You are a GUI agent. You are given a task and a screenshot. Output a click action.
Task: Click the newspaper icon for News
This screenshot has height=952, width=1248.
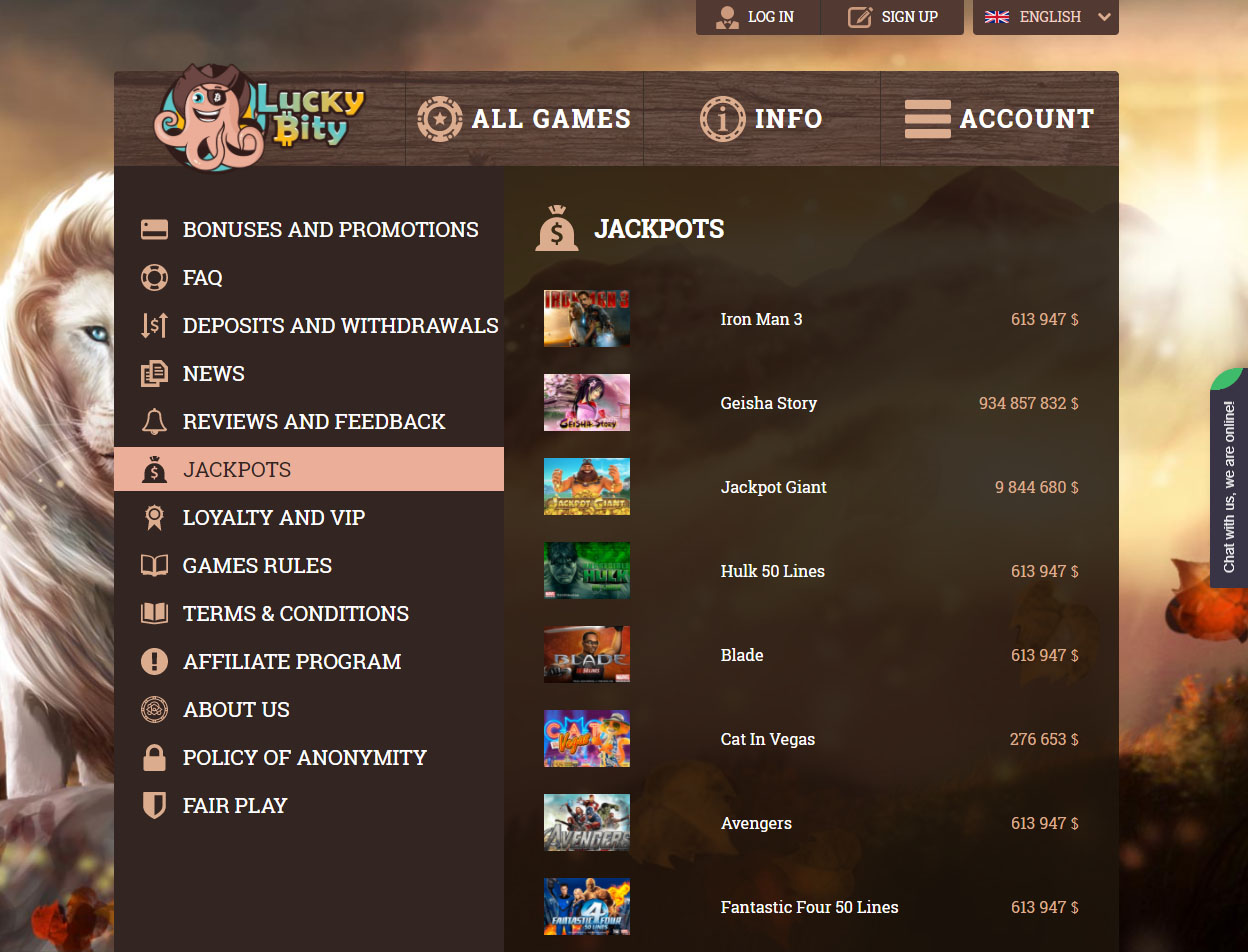click(154, 374)
